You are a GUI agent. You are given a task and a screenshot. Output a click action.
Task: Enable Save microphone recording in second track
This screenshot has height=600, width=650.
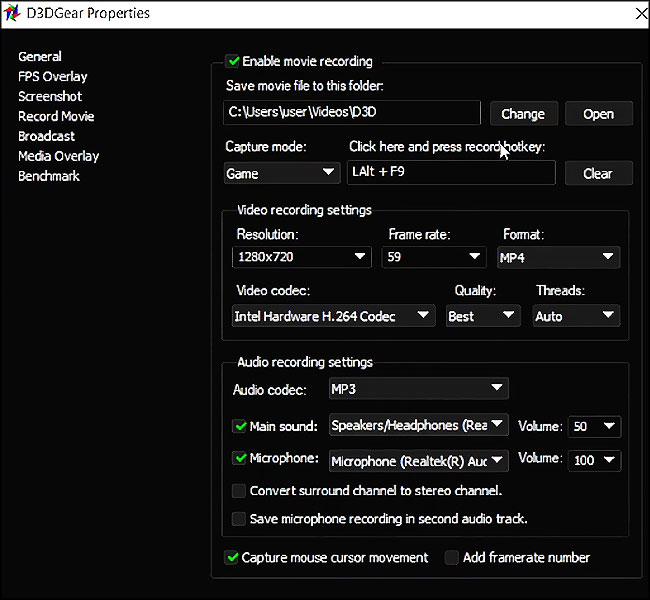tap(239, 519)
